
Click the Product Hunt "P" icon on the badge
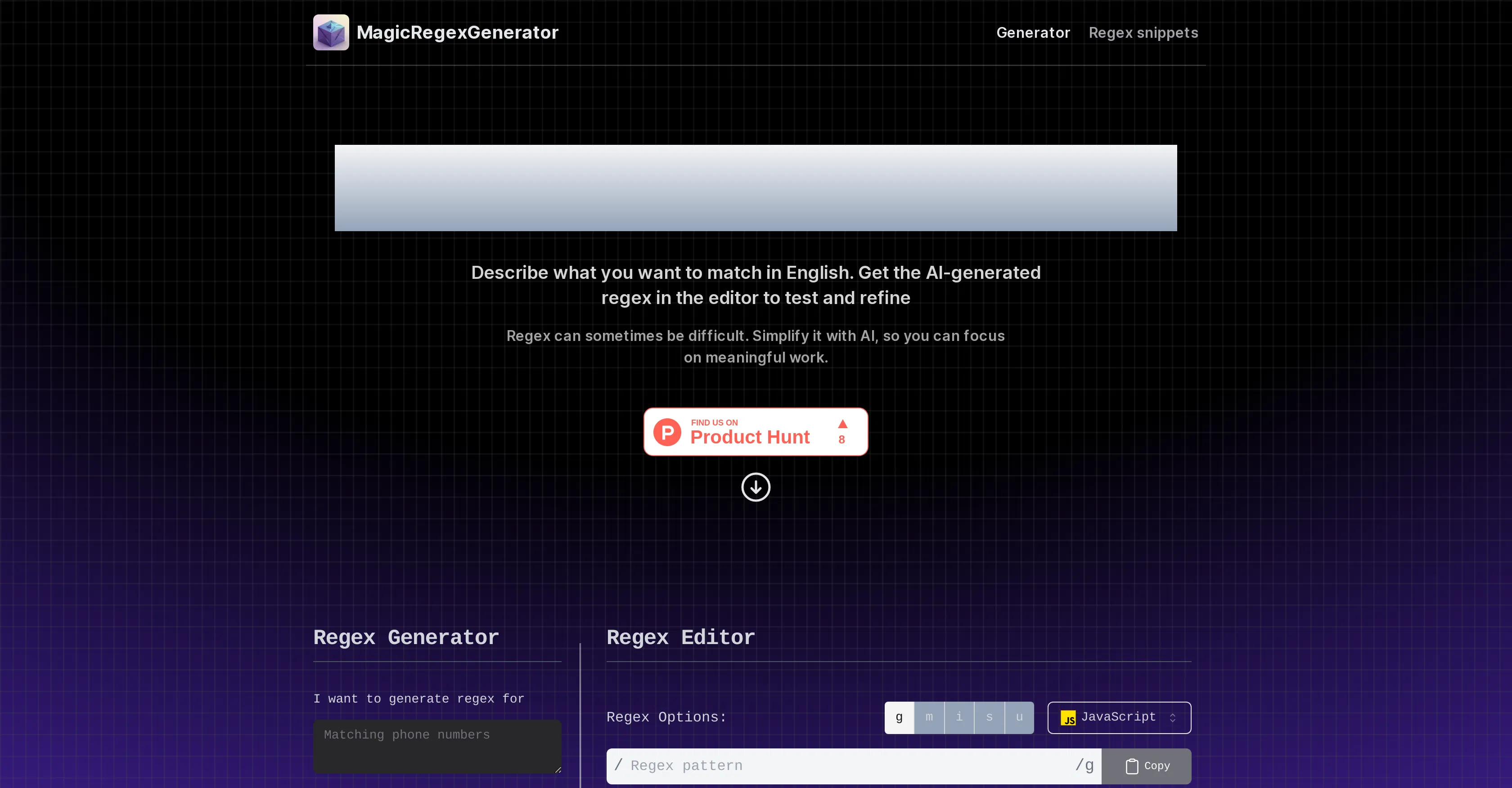click(x=667, y=431)
